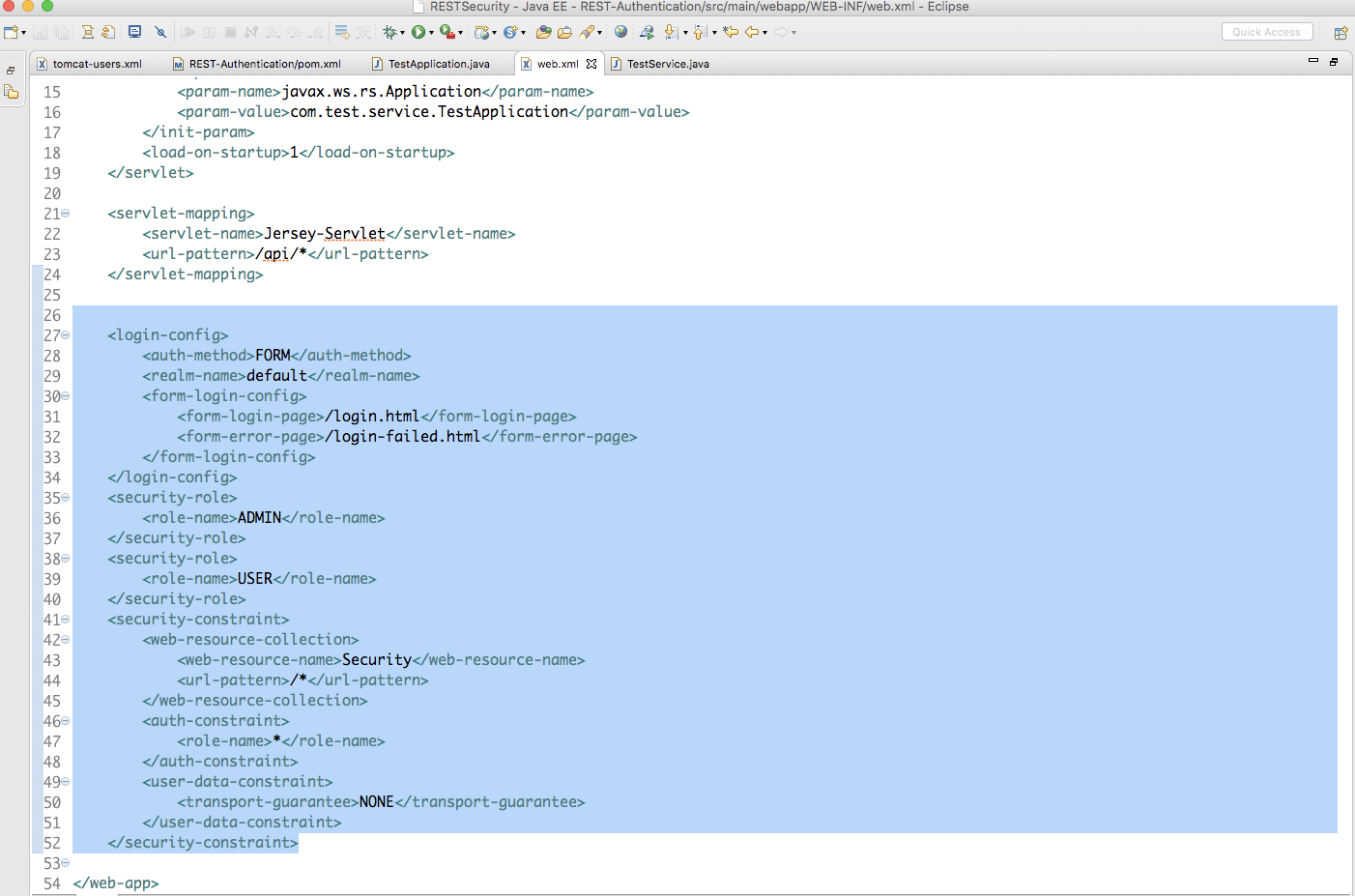1355x896 pixels.
Task: Collapse web-resource-collection fold at line 42
Action: point(66,640)
